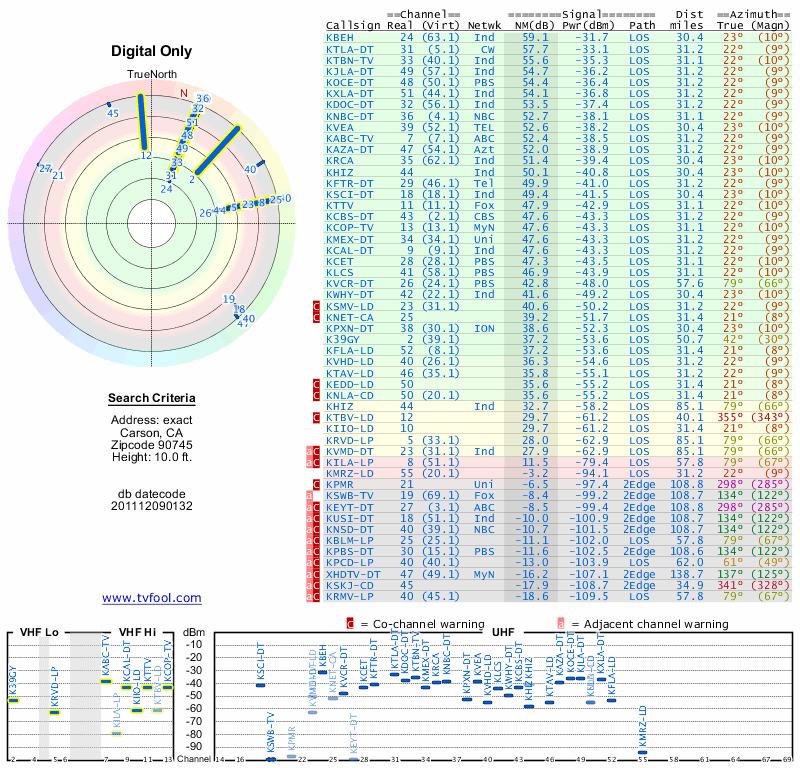
Task: Click KTTV callsign in the table
Action: [x=340, y=205]
